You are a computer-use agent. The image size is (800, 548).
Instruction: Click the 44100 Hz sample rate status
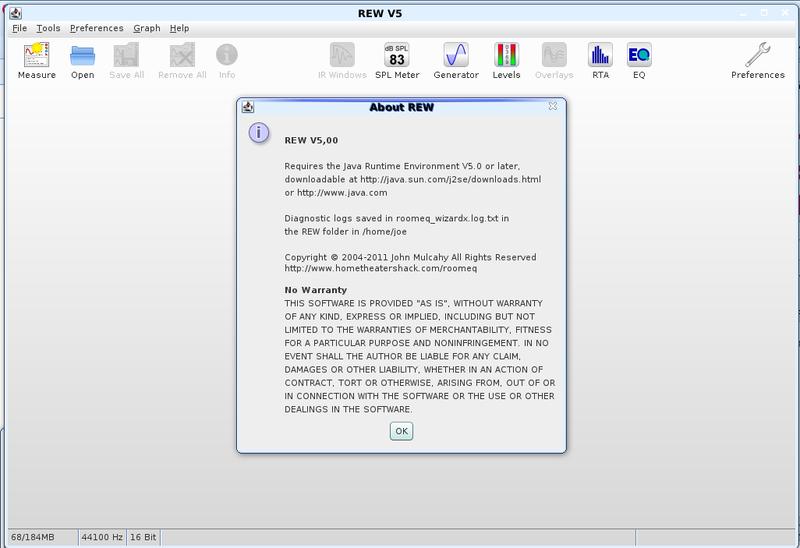pyautogui.click(x=102, y=537)
